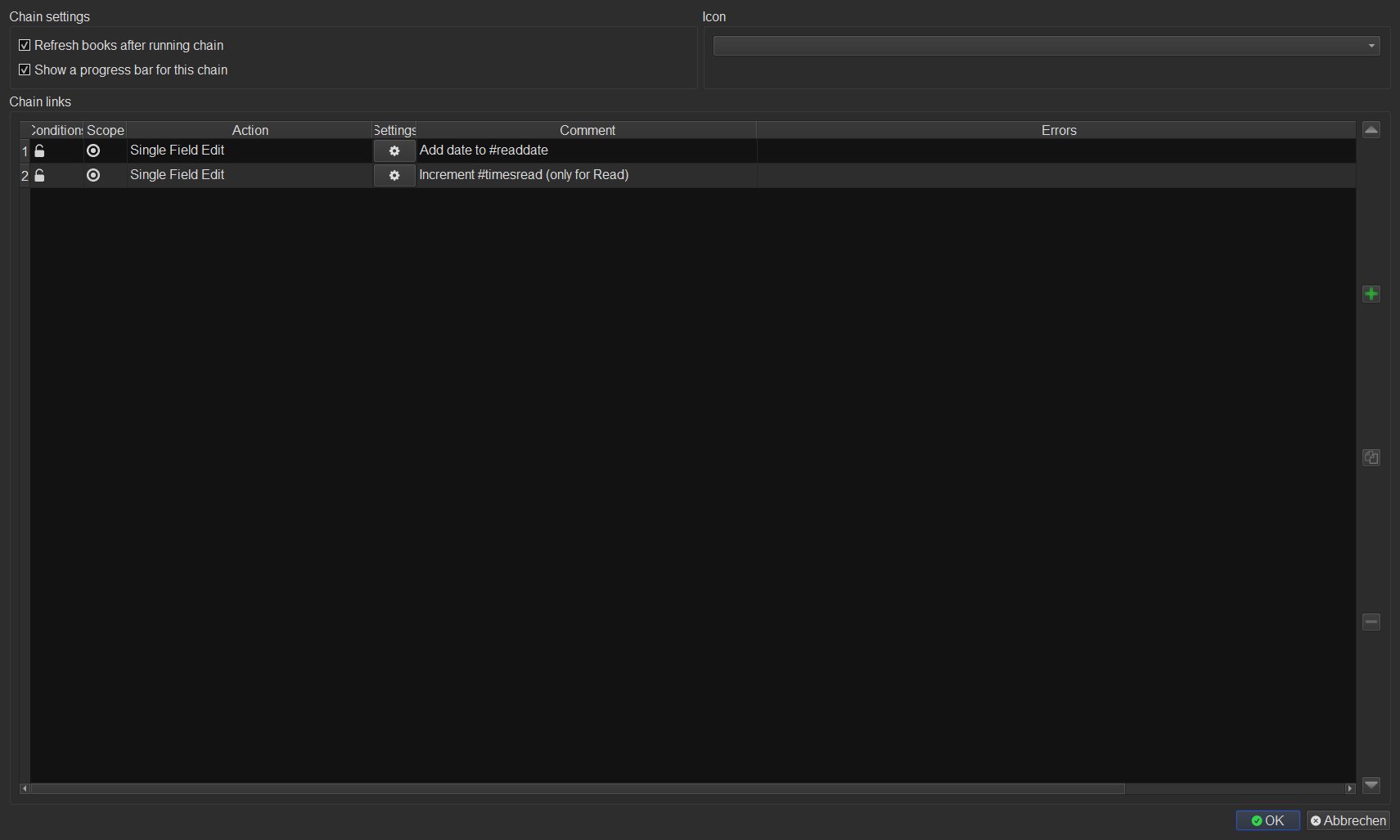Click comment 'Add date to #readdate'
The width and height of the screenshot is (1400, 840).
click(484, 150)
